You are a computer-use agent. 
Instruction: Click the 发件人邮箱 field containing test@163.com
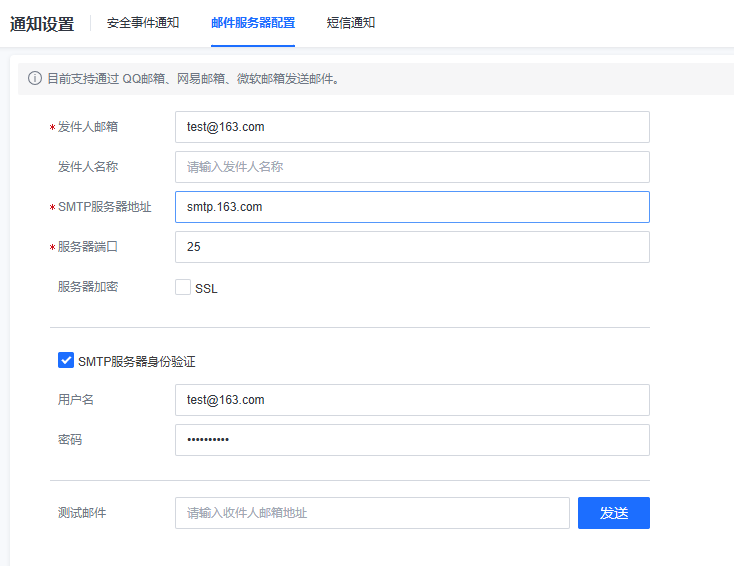pyautogui.click(x=411, y=127)
